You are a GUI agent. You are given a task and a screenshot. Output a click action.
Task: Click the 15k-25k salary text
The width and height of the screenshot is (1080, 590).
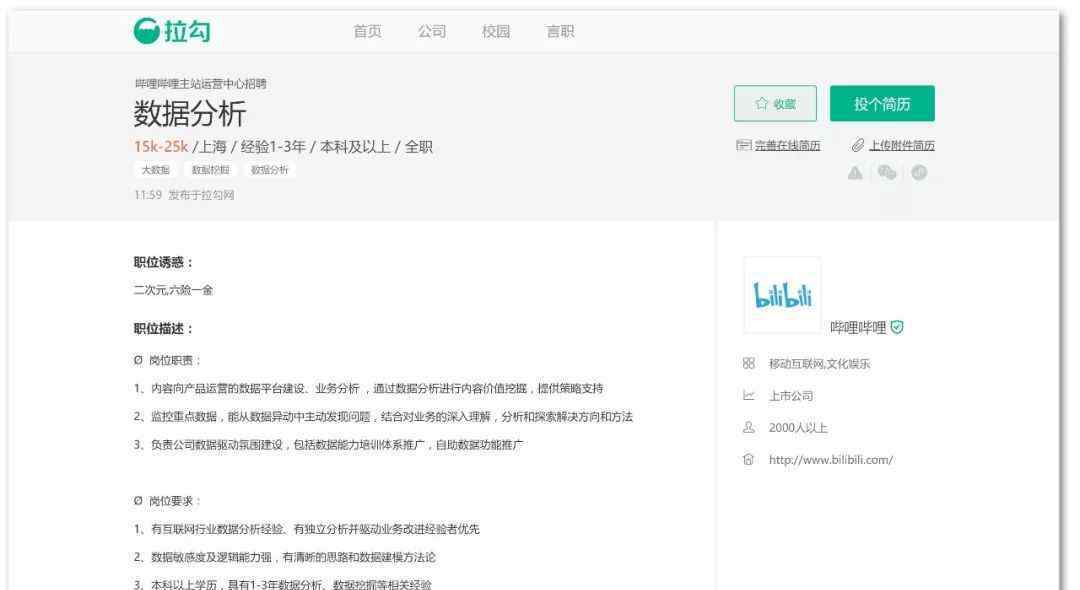tap(161, 147)
